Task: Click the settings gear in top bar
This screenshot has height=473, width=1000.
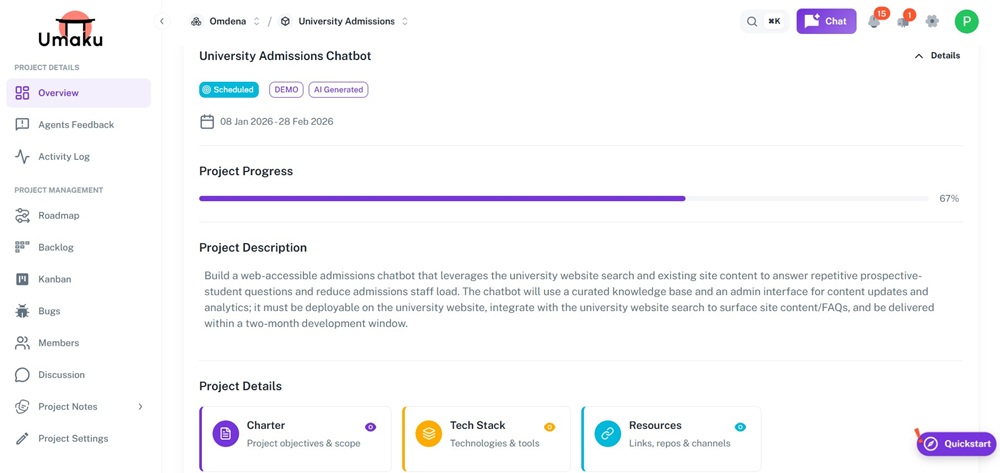Action: pyautogui.click(x=932, y=21)
